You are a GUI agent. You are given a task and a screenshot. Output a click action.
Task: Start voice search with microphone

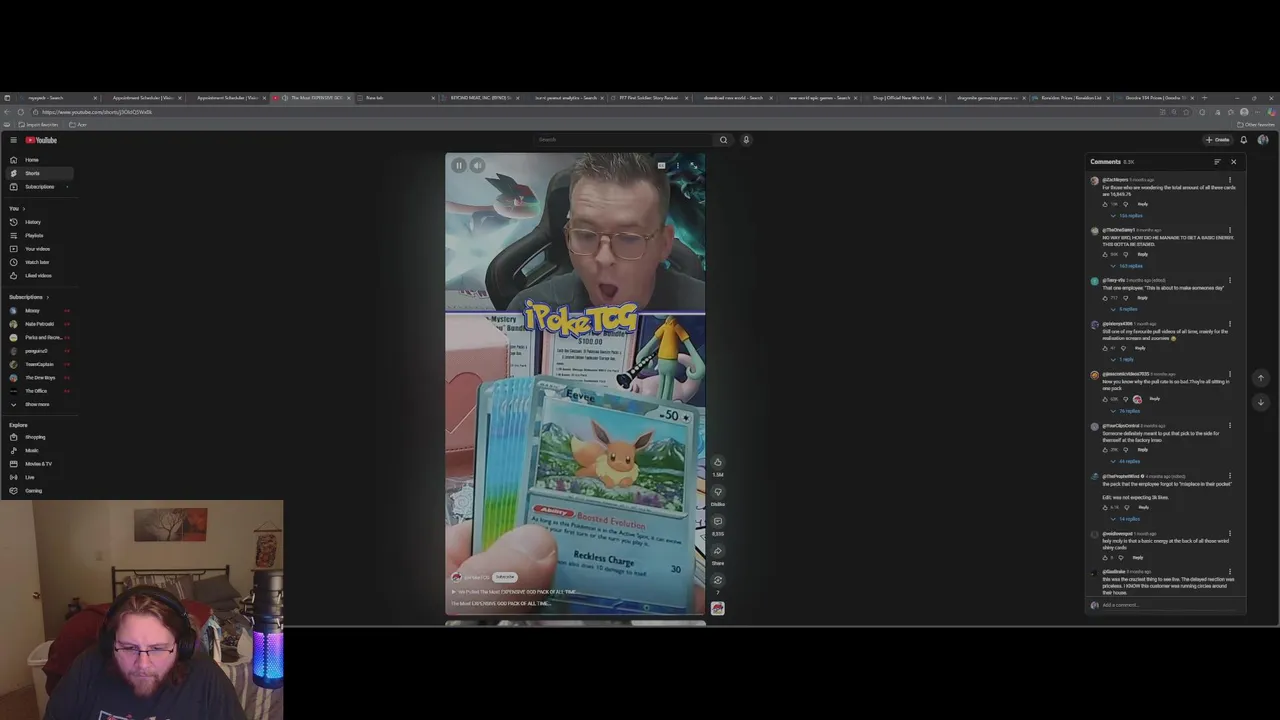click(x=746, y=140)
